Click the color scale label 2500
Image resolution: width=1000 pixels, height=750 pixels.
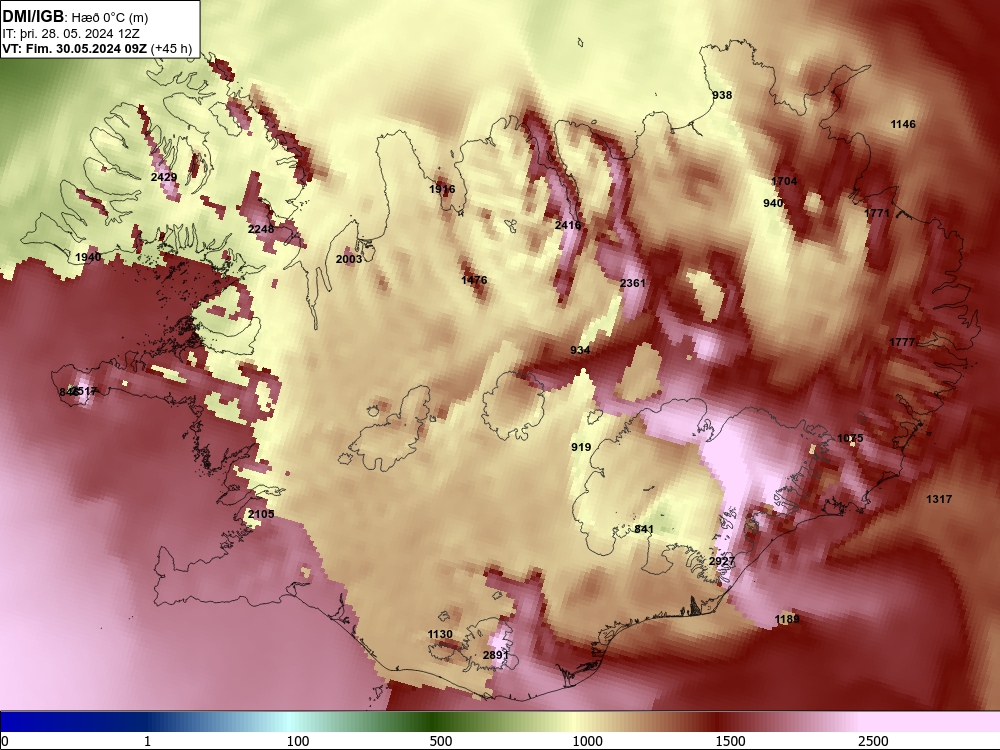pos(873,741)
